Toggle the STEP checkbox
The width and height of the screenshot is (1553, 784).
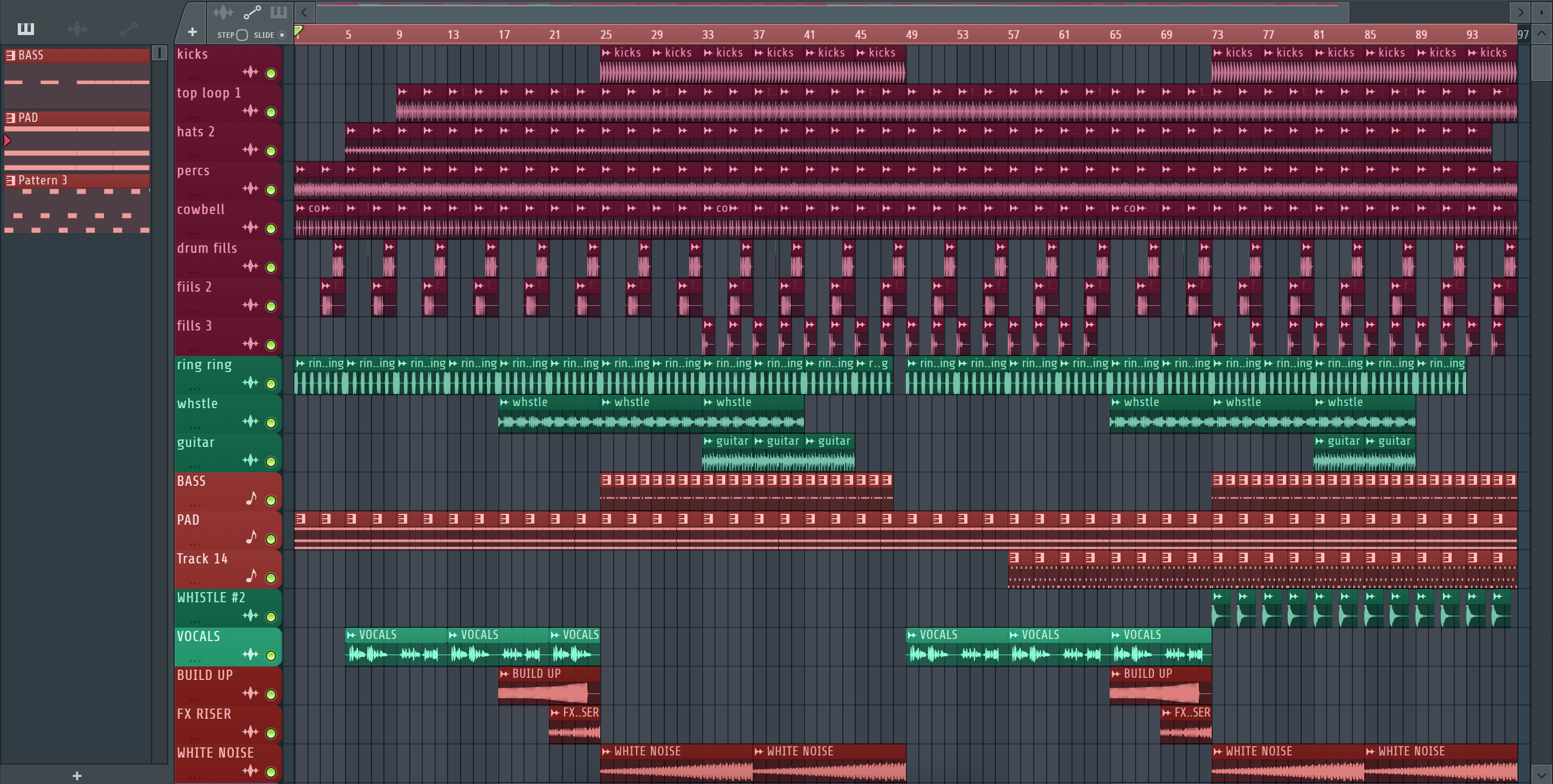[x=242, y=35]
